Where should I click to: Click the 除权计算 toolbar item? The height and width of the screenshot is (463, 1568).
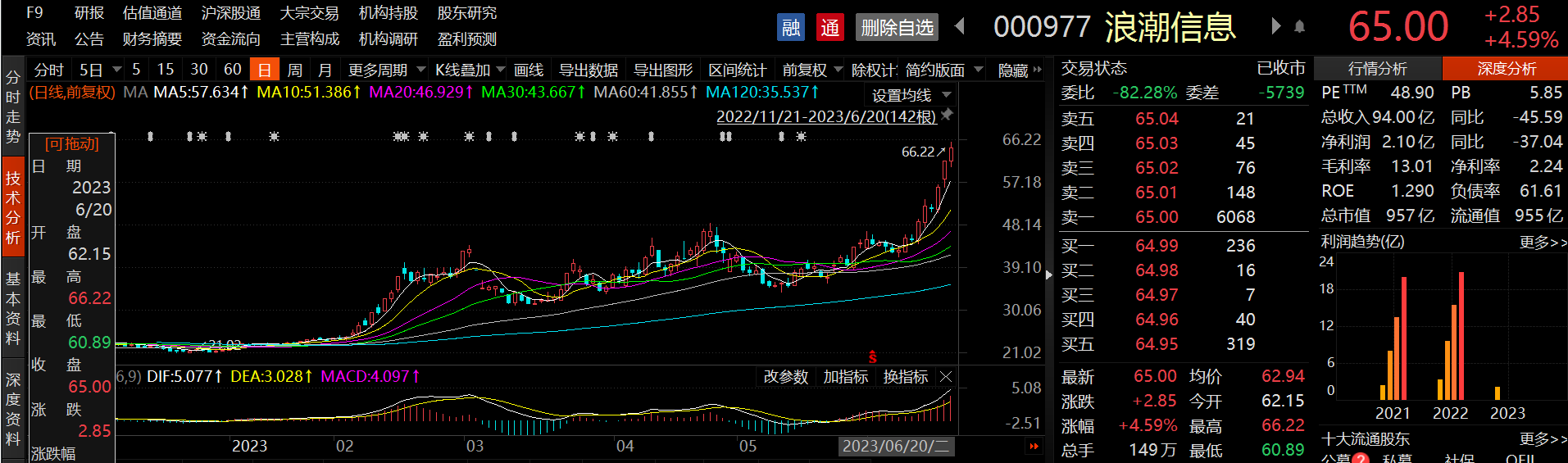click(874, 70)
